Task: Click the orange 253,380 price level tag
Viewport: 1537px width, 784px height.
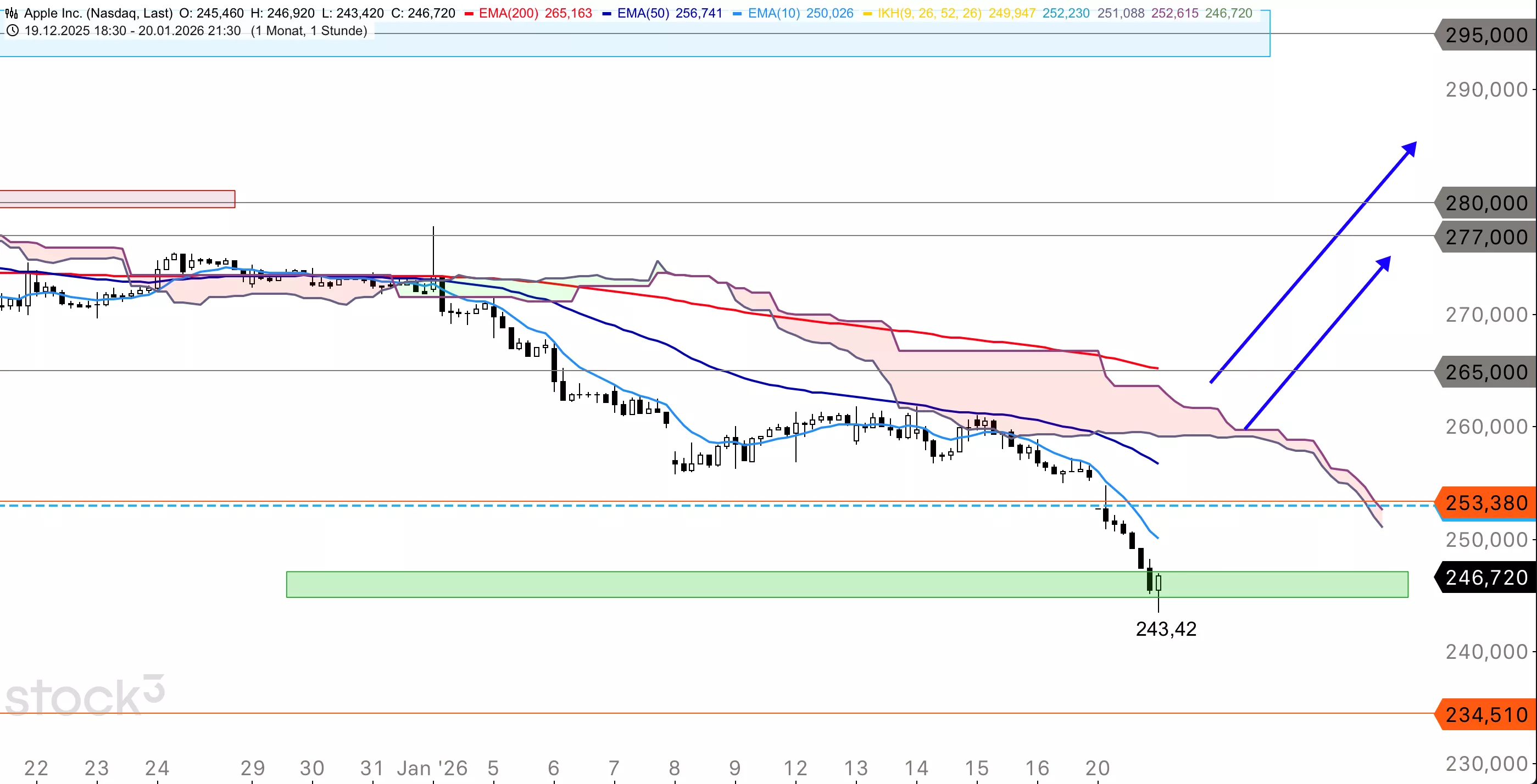Action: pyautogui.click(x=1486, y=503)
